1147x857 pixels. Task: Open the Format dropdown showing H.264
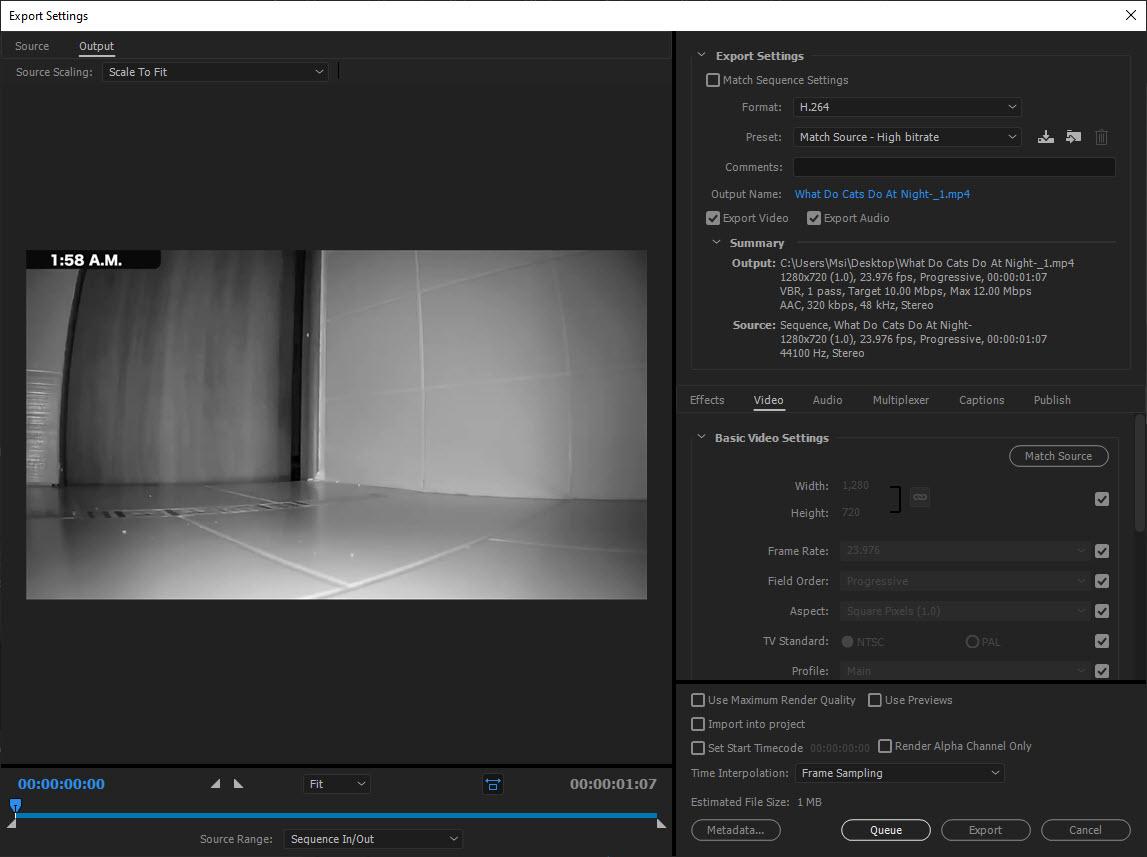point(907,107)
